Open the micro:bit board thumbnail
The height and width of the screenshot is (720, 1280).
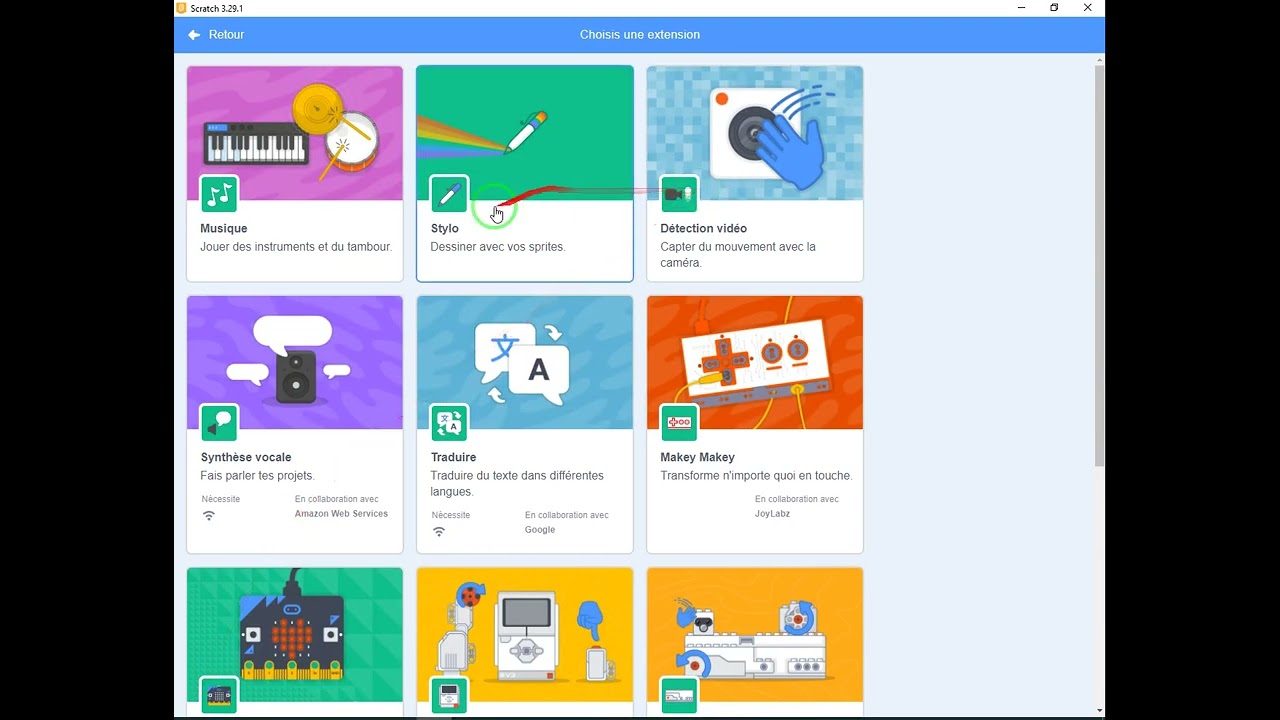click(295, 635)
